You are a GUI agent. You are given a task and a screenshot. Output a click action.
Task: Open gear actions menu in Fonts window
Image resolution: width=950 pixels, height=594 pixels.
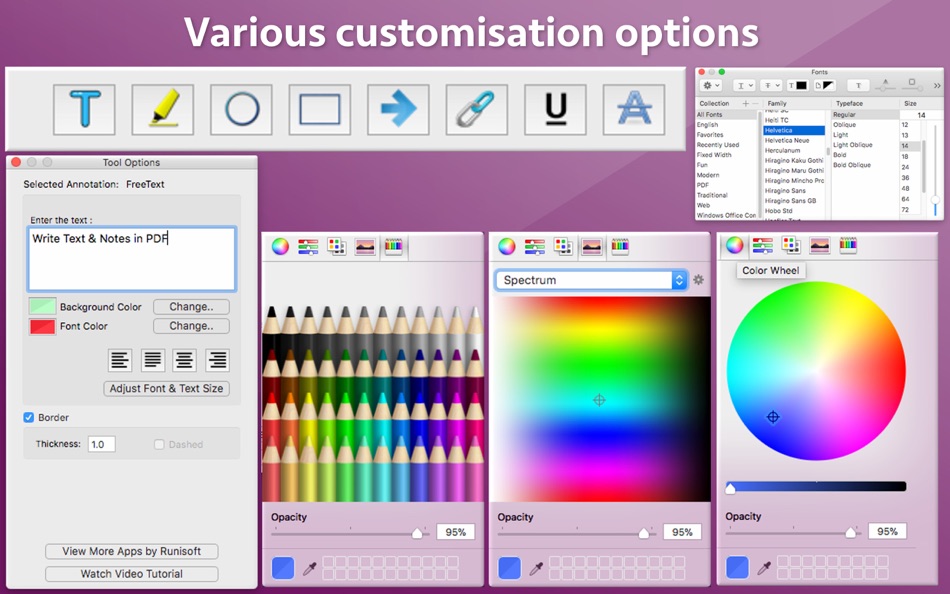point(711,85)
